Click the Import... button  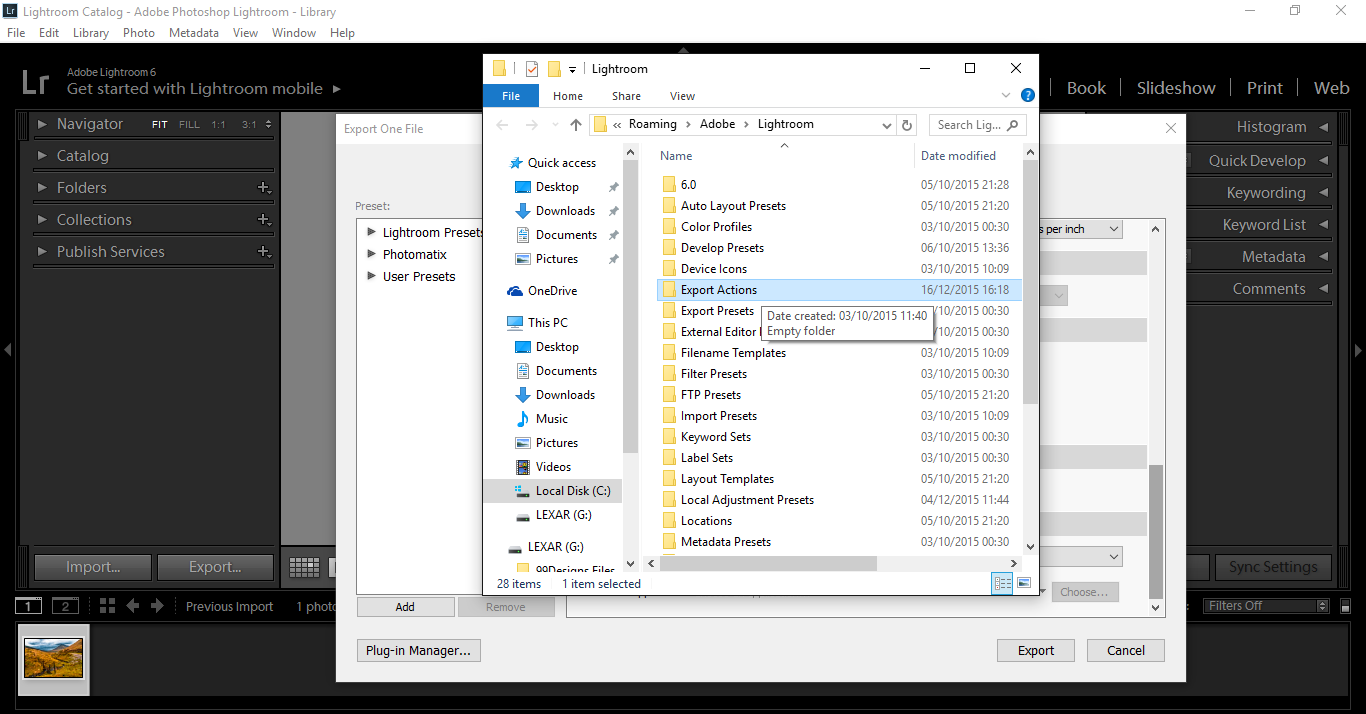tap(93, 567)
